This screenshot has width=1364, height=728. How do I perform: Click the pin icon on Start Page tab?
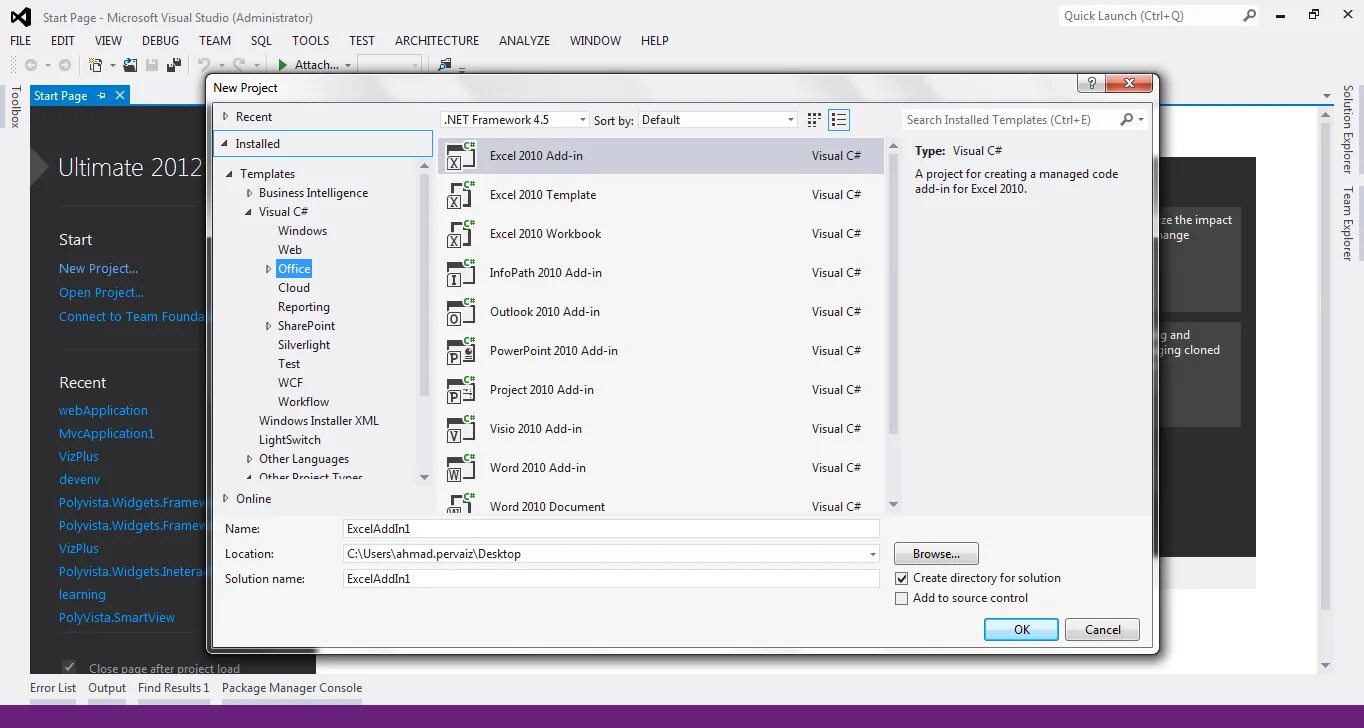tap(102, 96)
